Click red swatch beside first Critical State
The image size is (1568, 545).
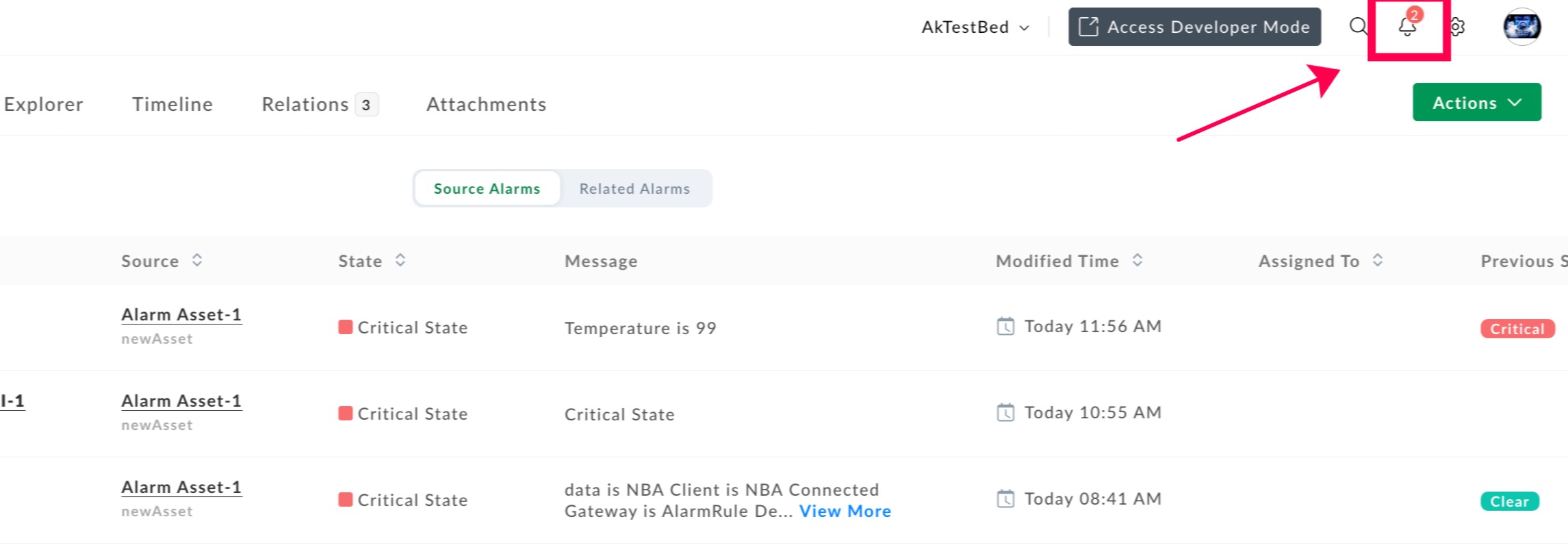pyautogui.click(x=346, y=327)
